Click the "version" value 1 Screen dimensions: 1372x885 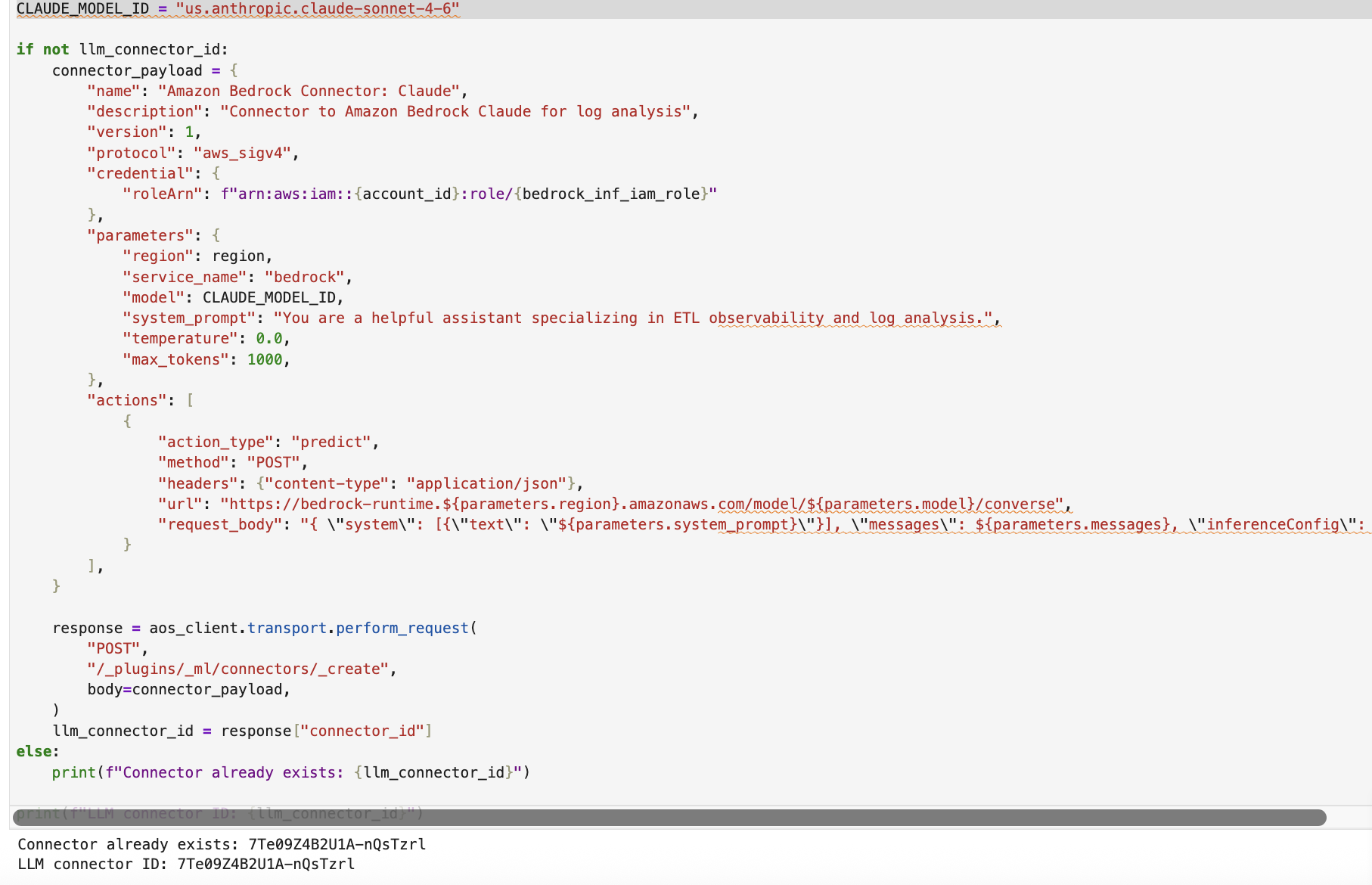point(189,132)
